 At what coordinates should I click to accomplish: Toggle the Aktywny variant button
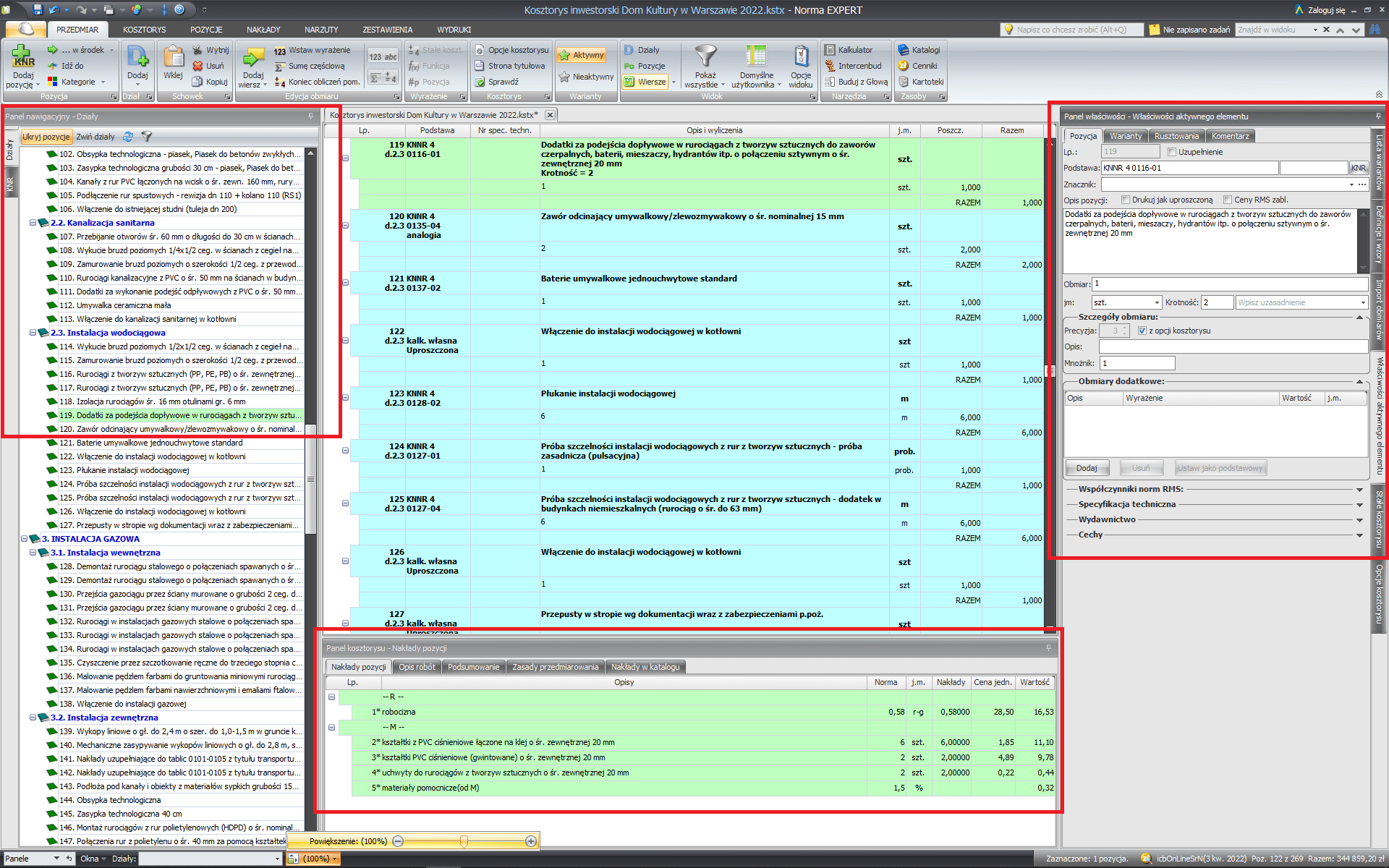click(581, 55)
